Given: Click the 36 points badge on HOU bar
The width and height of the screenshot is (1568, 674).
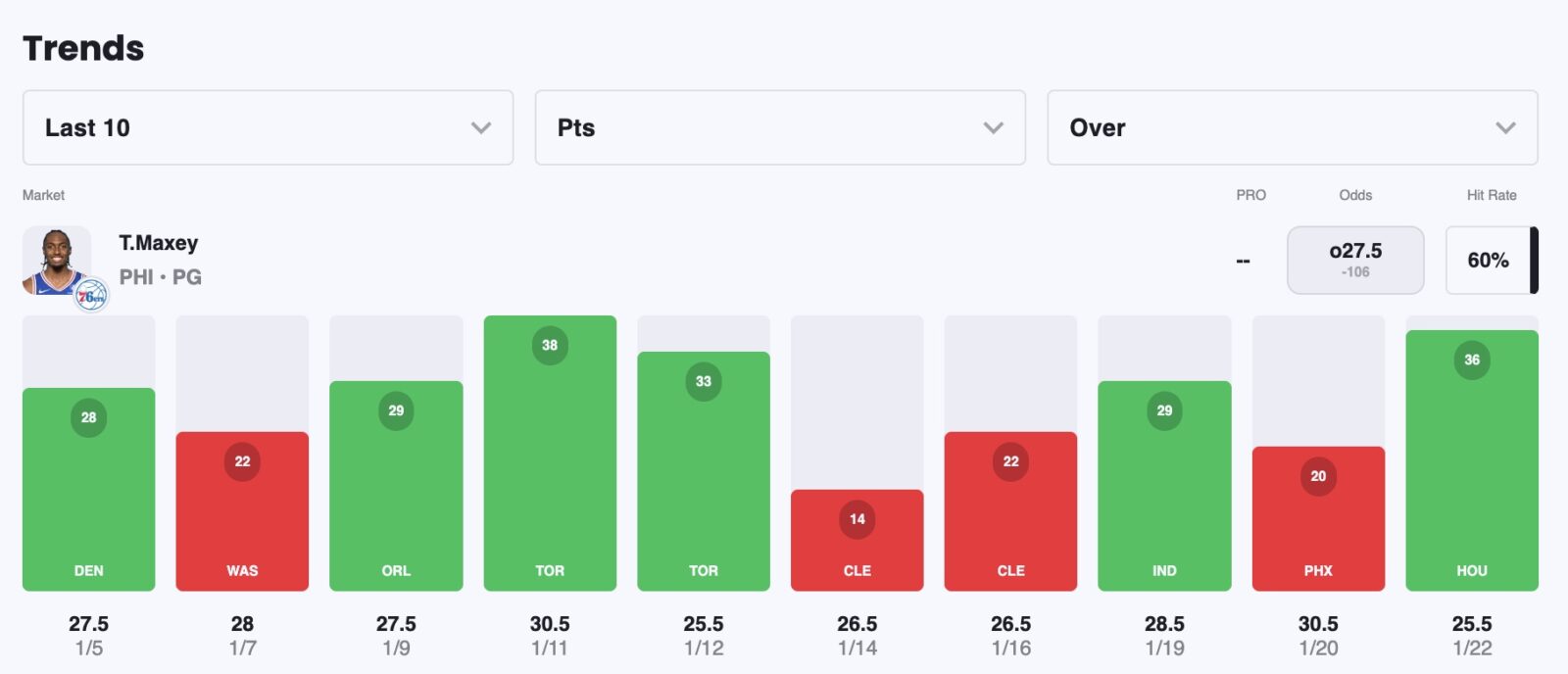Looking at the screenshot, I should [x=1472, y=361].
